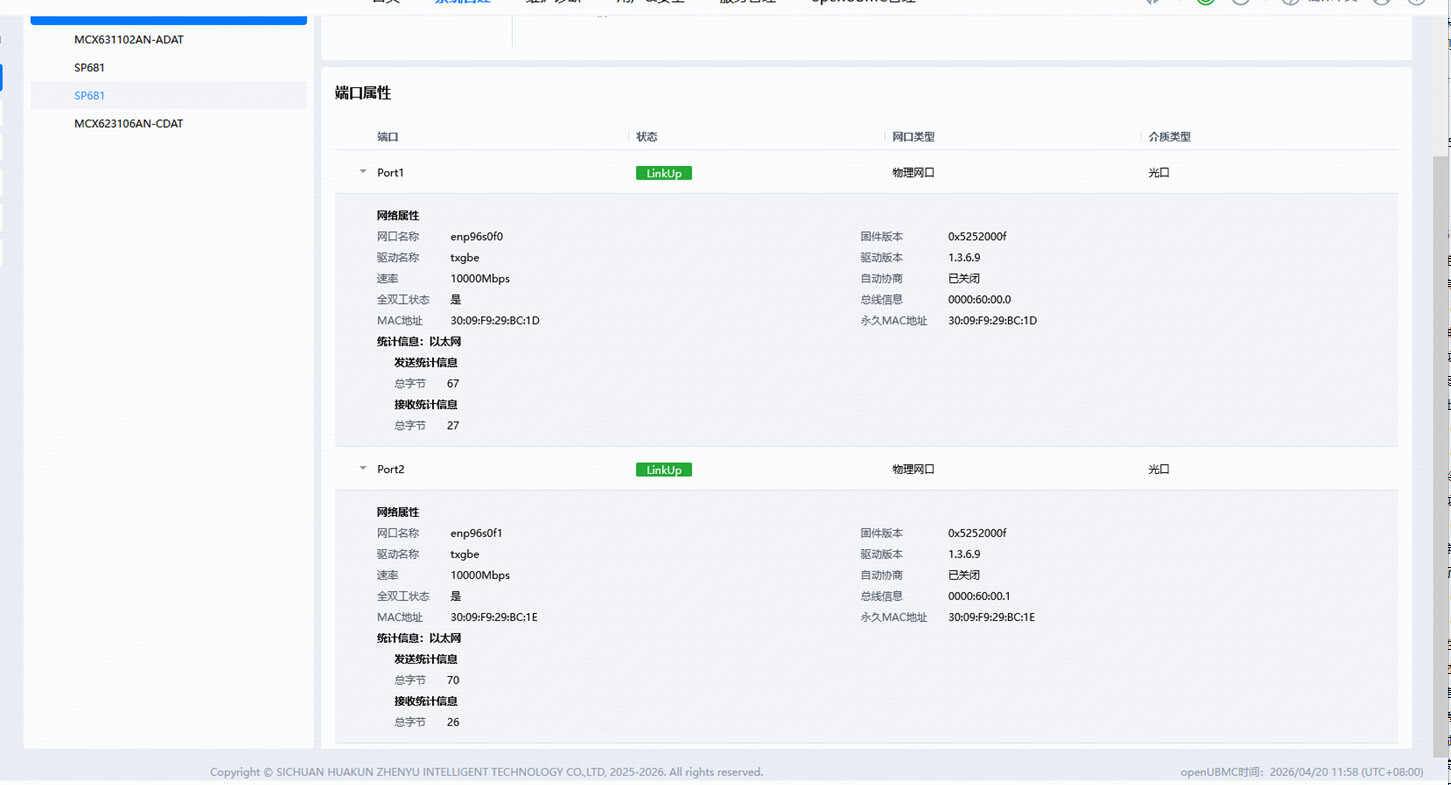Select the MCX631102AN-ADAT network adapter
1451x785 pixels.
(x=129, y=40)
